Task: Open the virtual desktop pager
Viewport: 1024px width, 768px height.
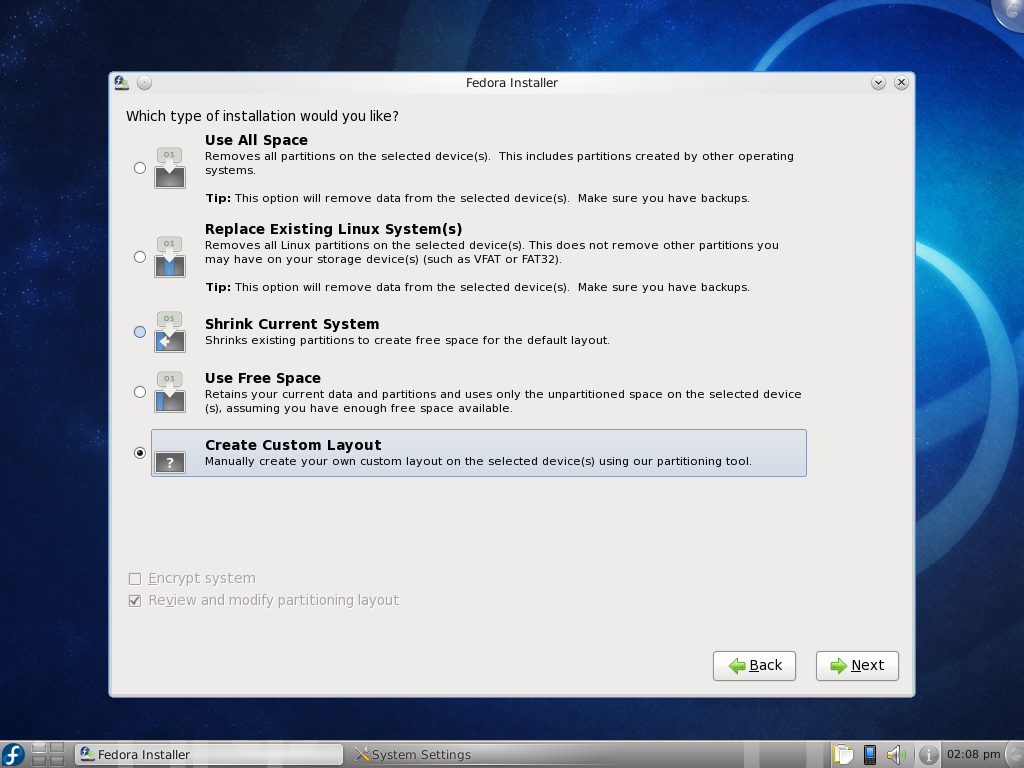Action: tap(48, 754)
